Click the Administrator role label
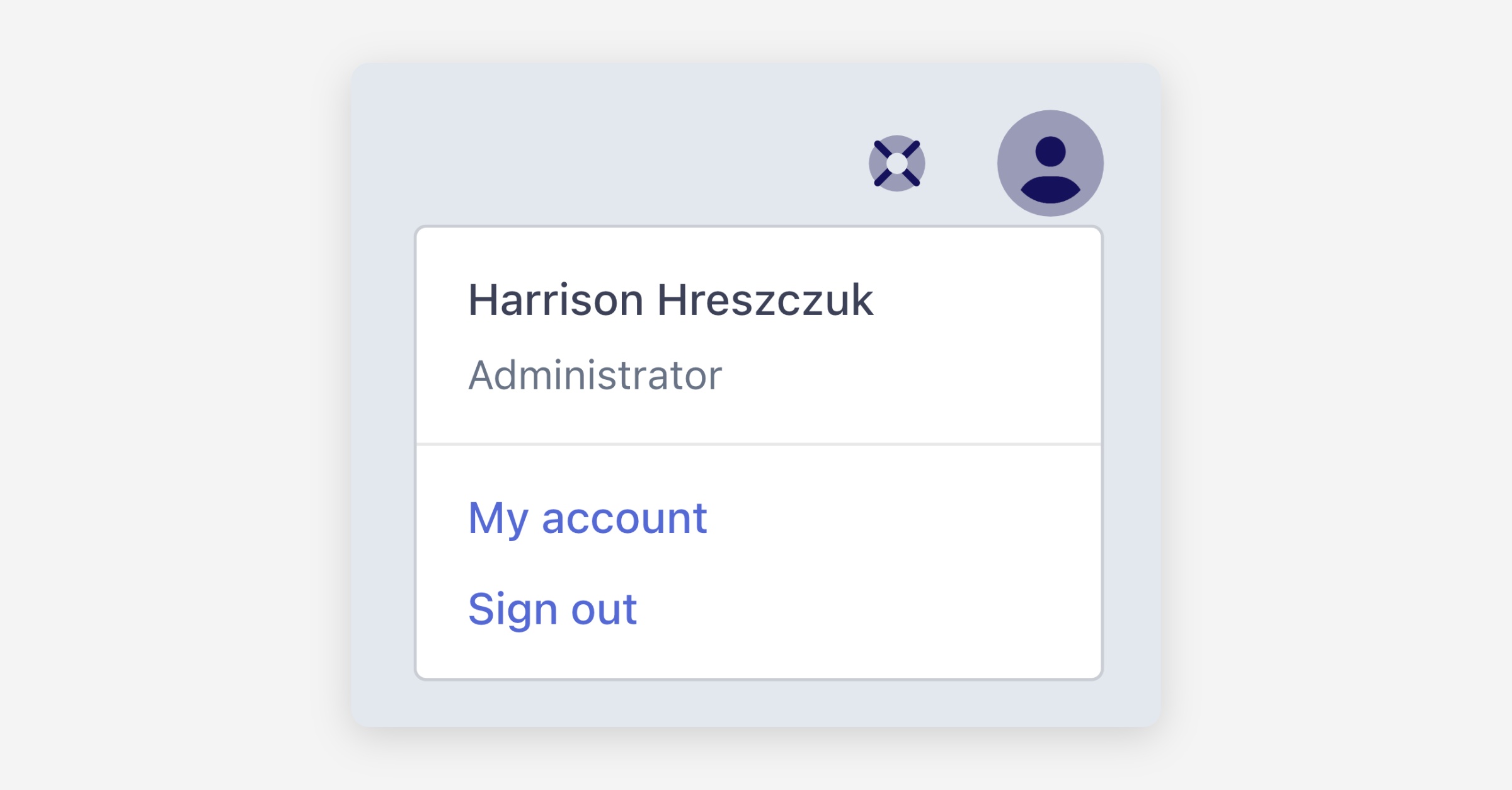This screenshot has width=1512, height=790. tap(595, 375)
